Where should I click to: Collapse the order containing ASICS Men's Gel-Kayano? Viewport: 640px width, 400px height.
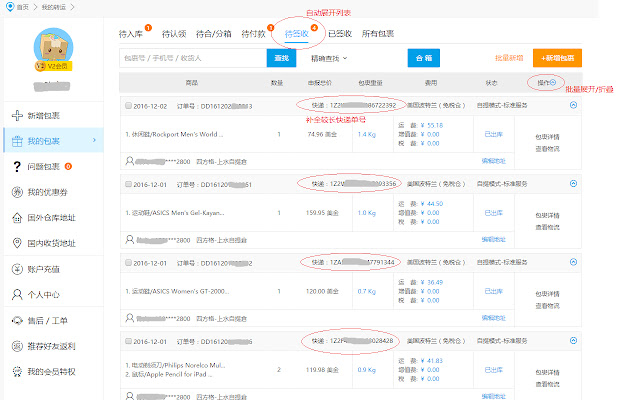[x=573, y=183]
